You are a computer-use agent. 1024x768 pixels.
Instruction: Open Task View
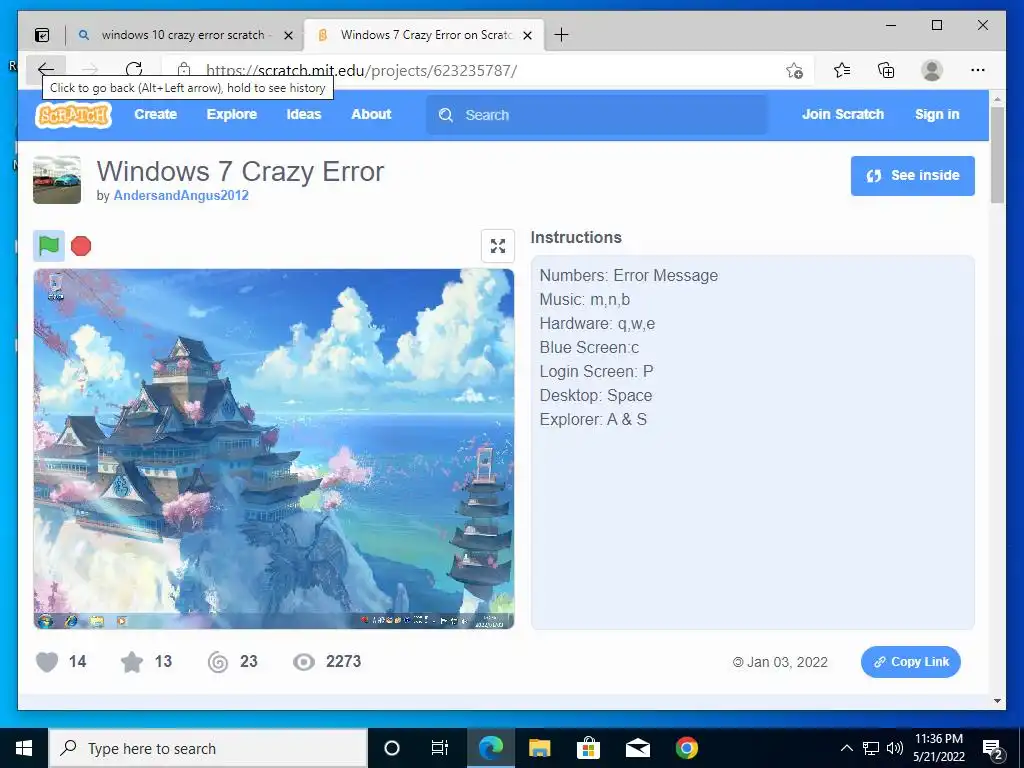440,748
